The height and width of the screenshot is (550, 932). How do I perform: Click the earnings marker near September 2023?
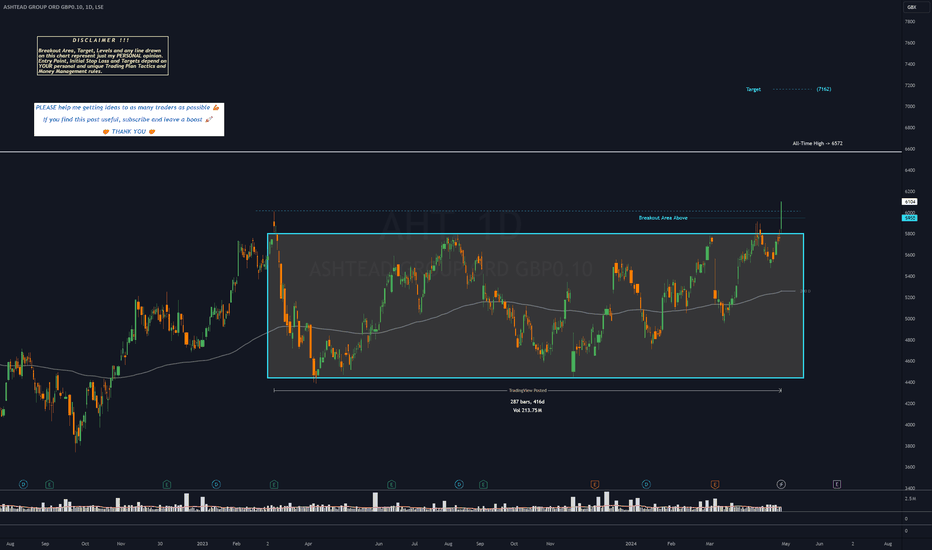pyautogui.click(x=483, y=485)
